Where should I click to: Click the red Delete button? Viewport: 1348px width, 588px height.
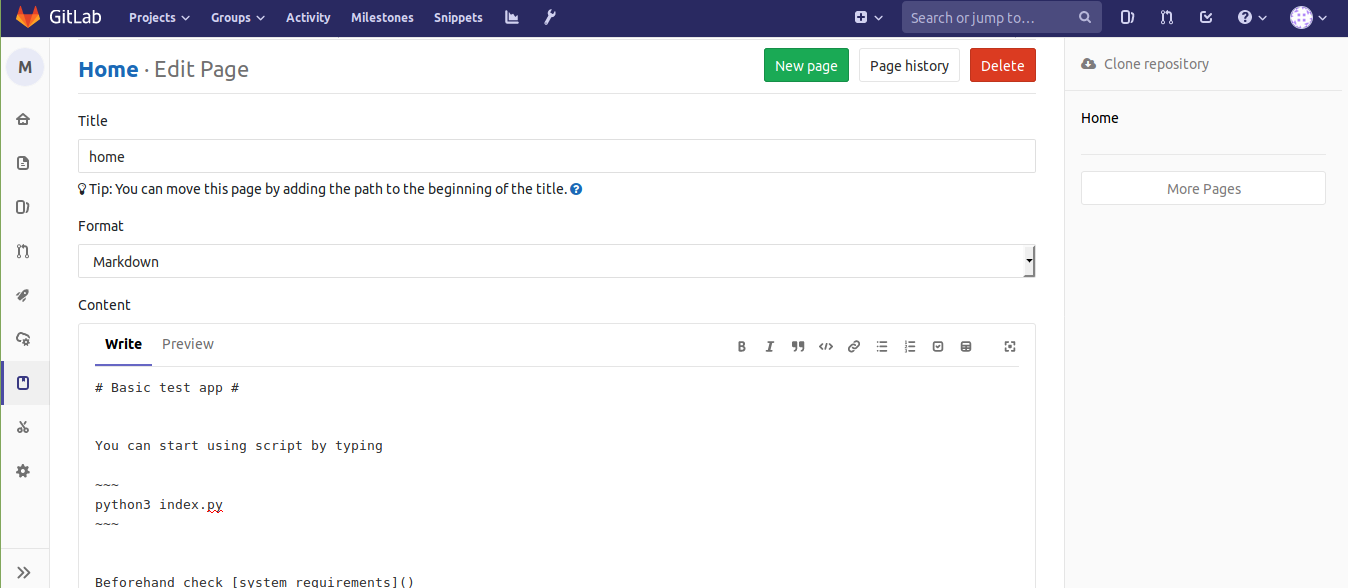(1002, 65)
